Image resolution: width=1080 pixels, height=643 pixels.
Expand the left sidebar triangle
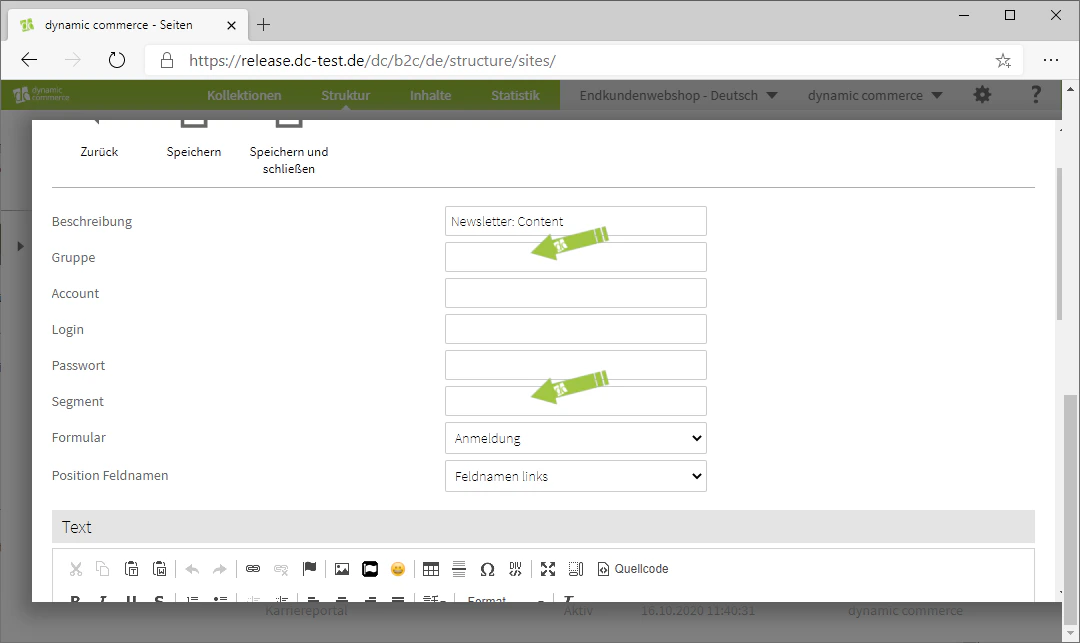coord(21,246)
